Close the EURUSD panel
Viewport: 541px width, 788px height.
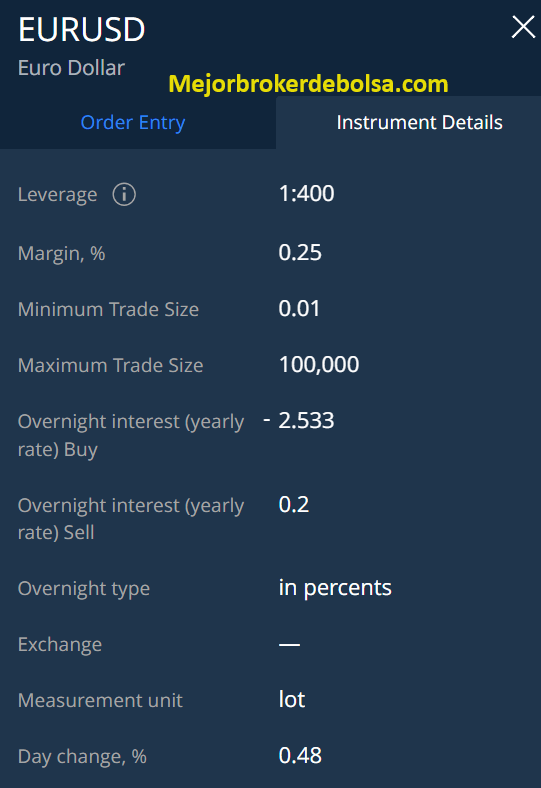pos(523,27)
